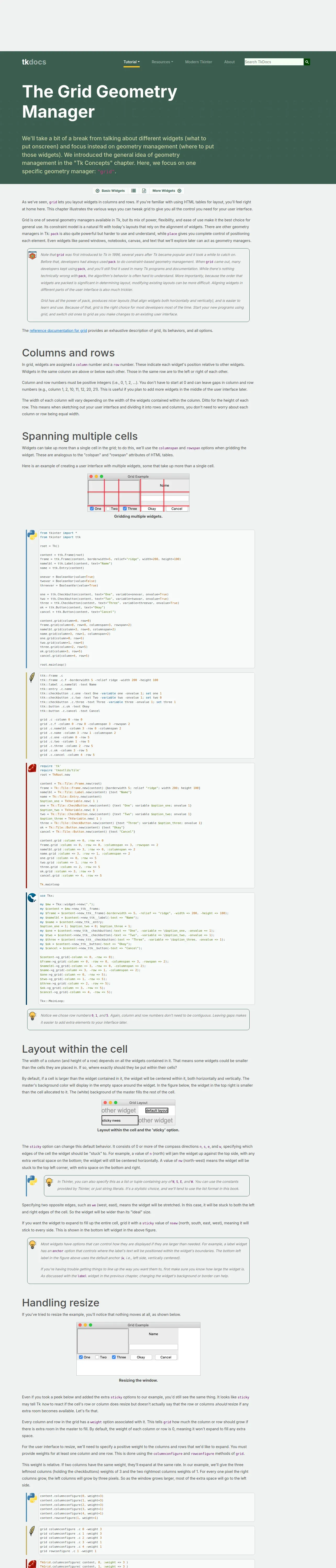Expand the Resources dropdown menu
336x1568 pixels.
(x=162, y=62)
